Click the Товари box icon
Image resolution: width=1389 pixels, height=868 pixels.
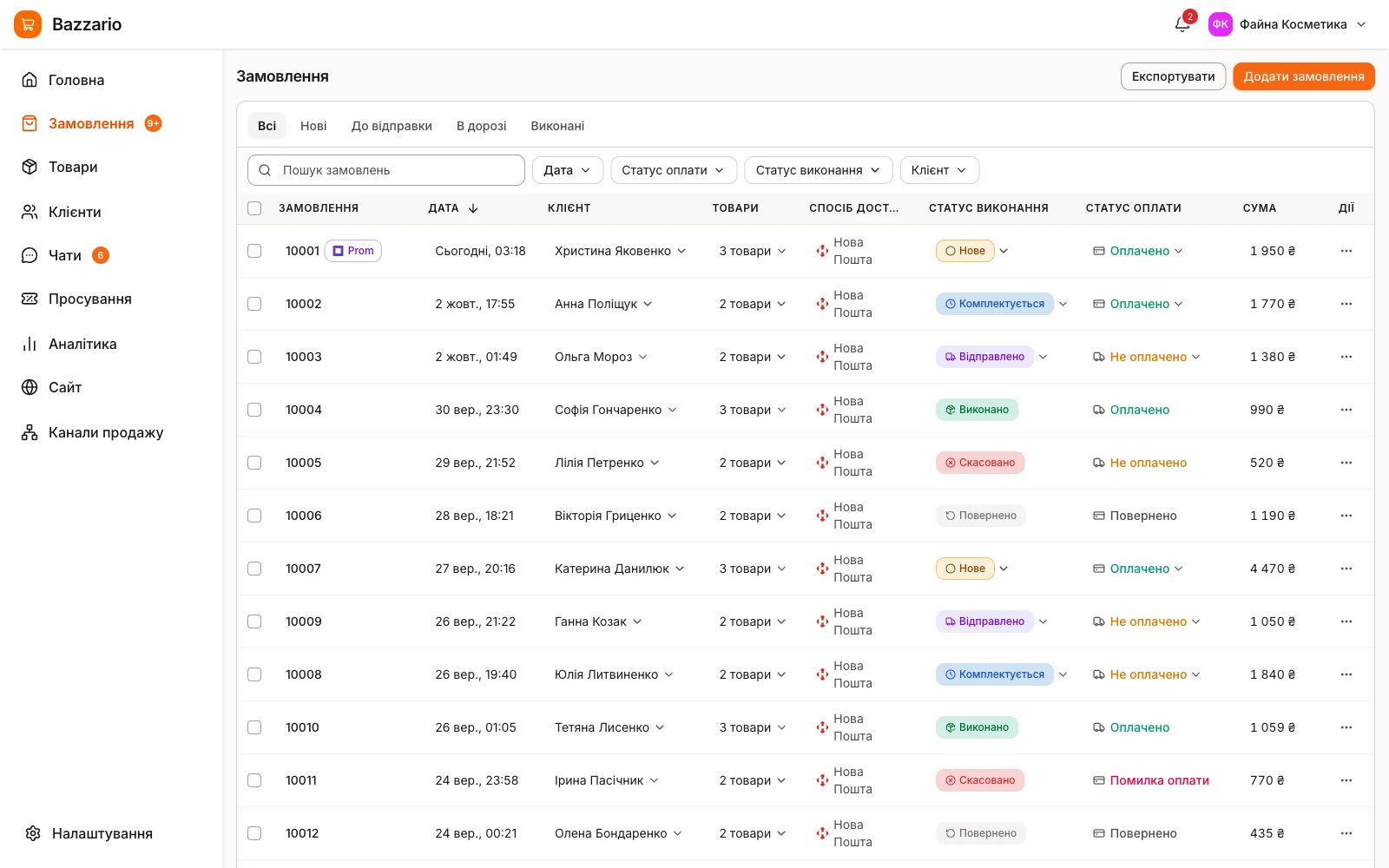(x=30, y=167)
